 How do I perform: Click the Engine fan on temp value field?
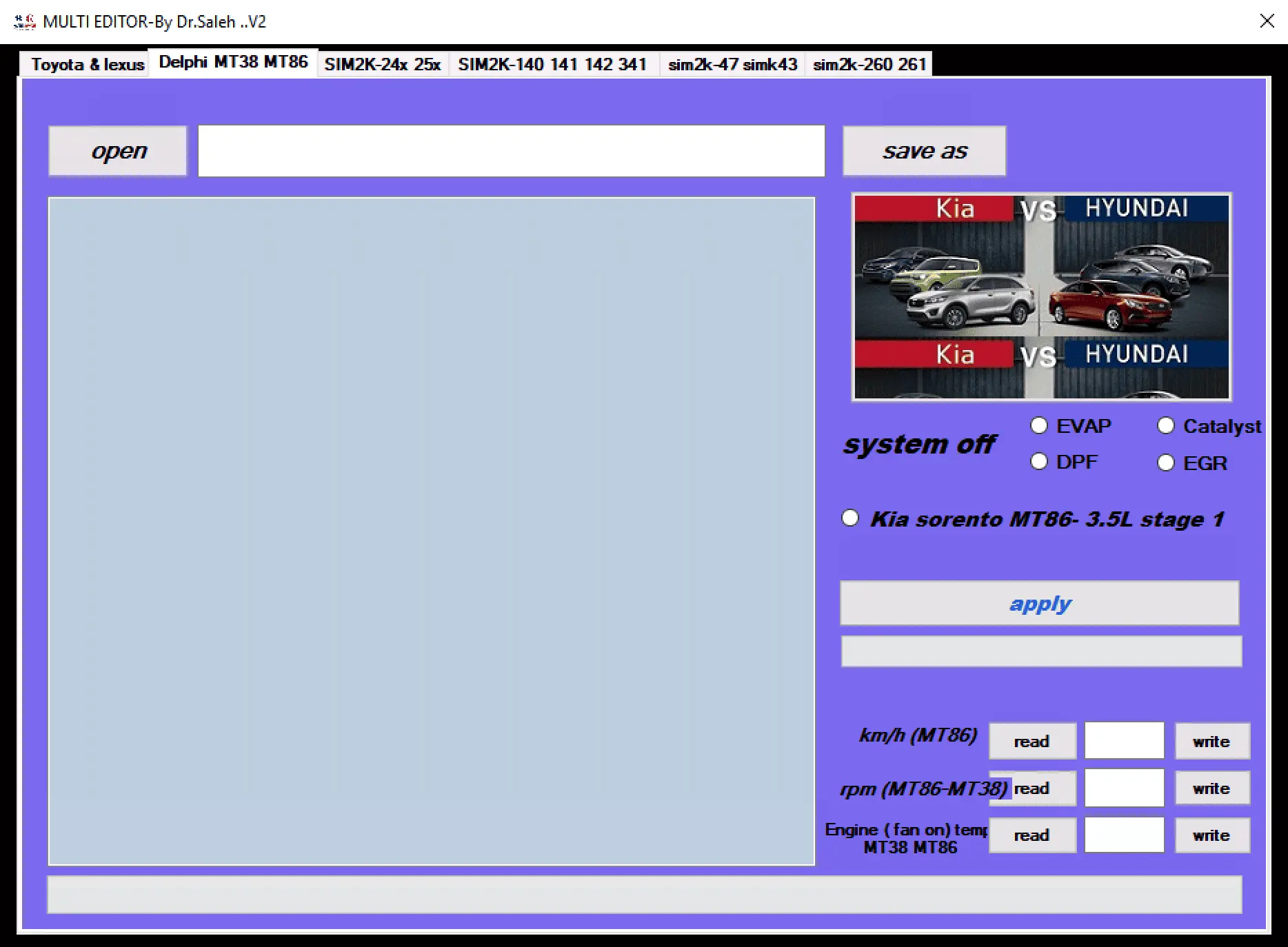[x=1125, y=835]
